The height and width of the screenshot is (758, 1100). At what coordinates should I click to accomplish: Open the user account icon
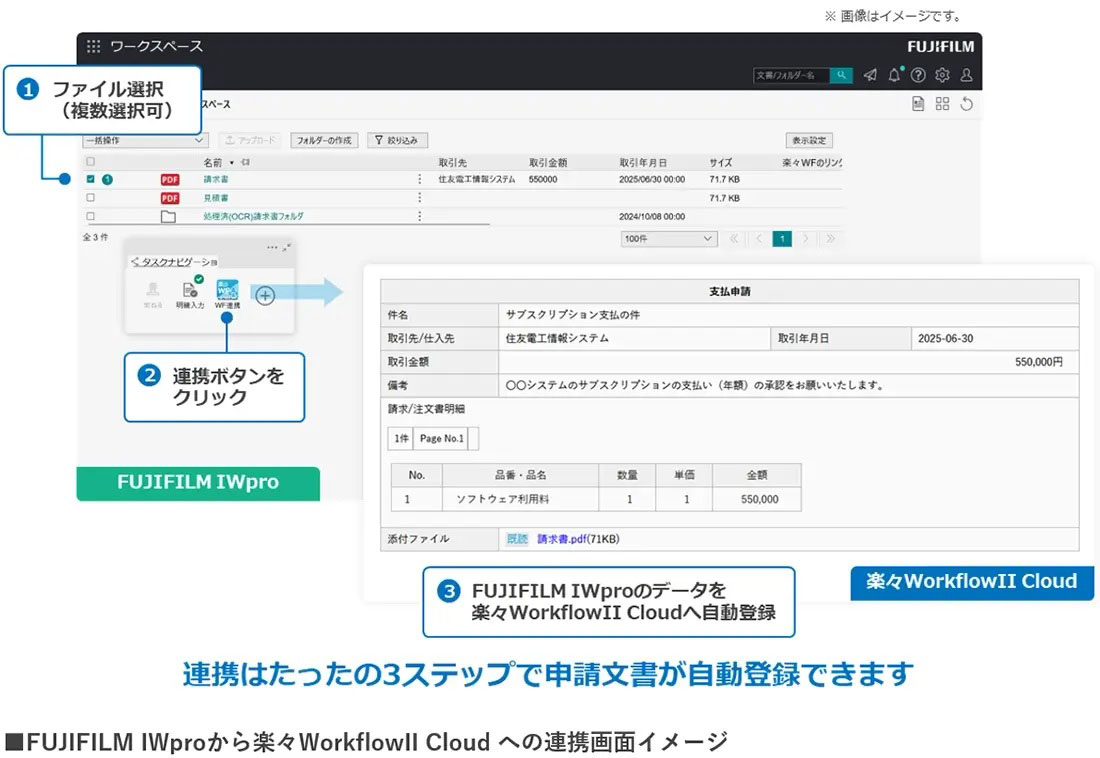click(x=966, y=75)
